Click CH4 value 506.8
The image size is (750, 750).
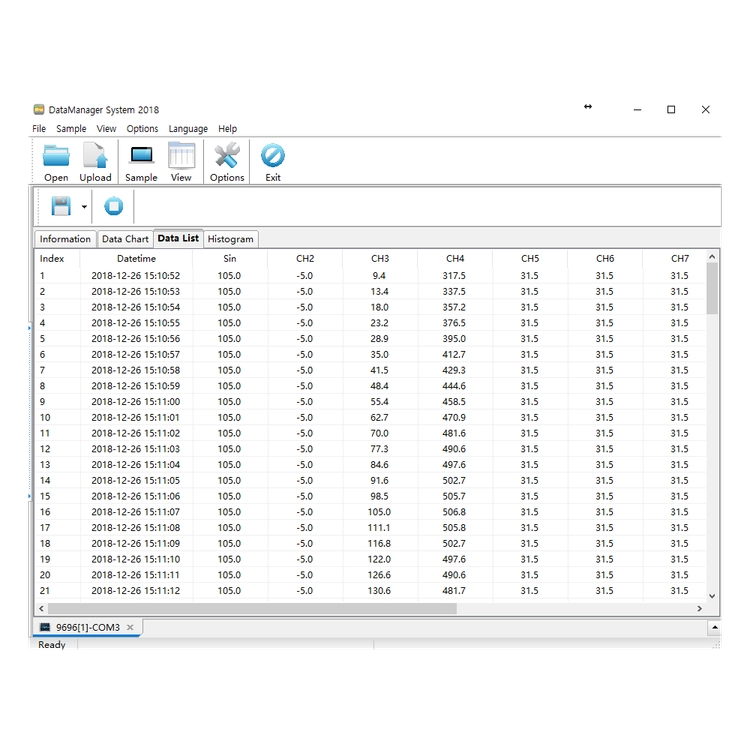[x=454, y=512]
